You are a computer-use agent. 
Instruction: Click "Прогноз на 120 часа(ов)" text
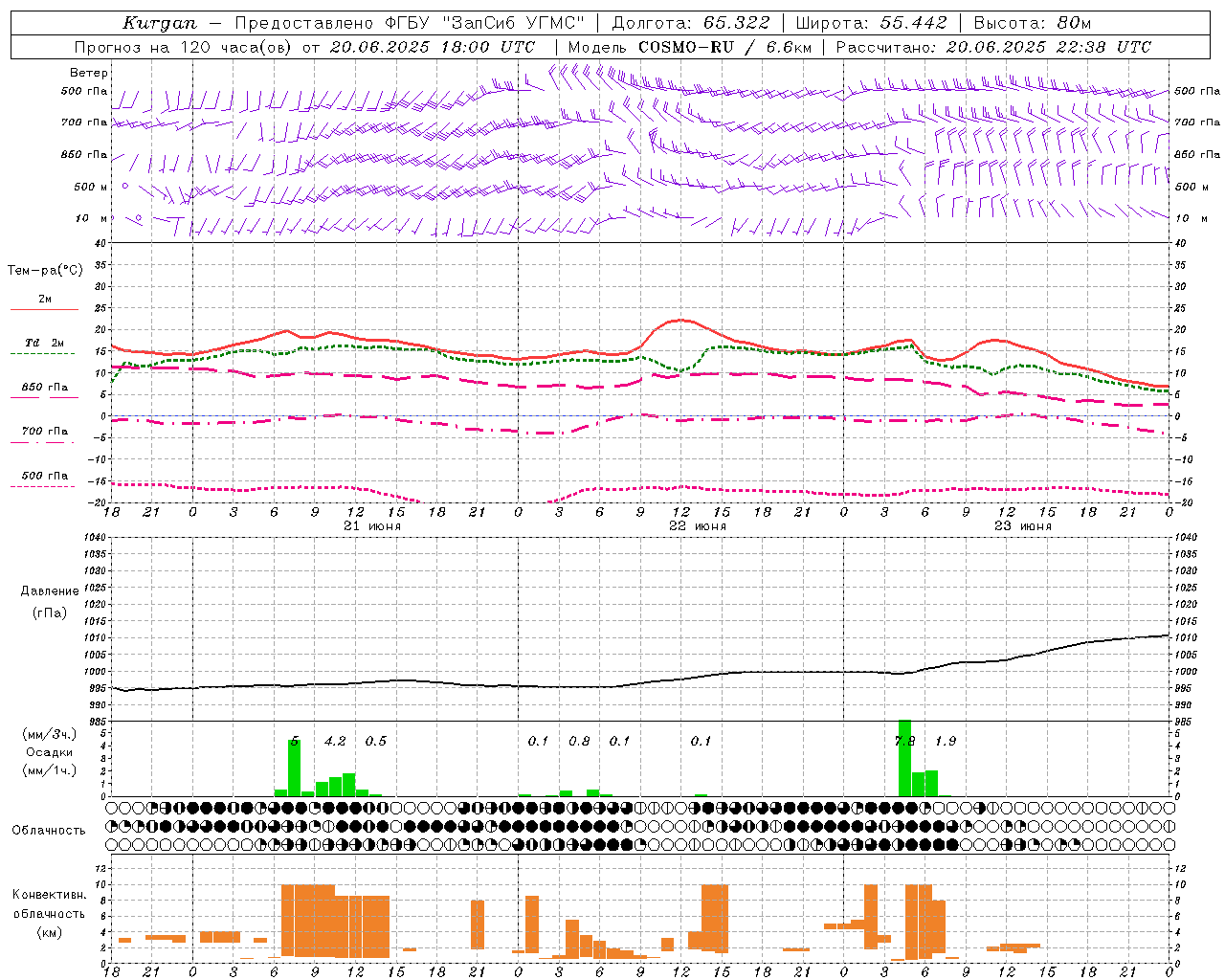(185, 47)
